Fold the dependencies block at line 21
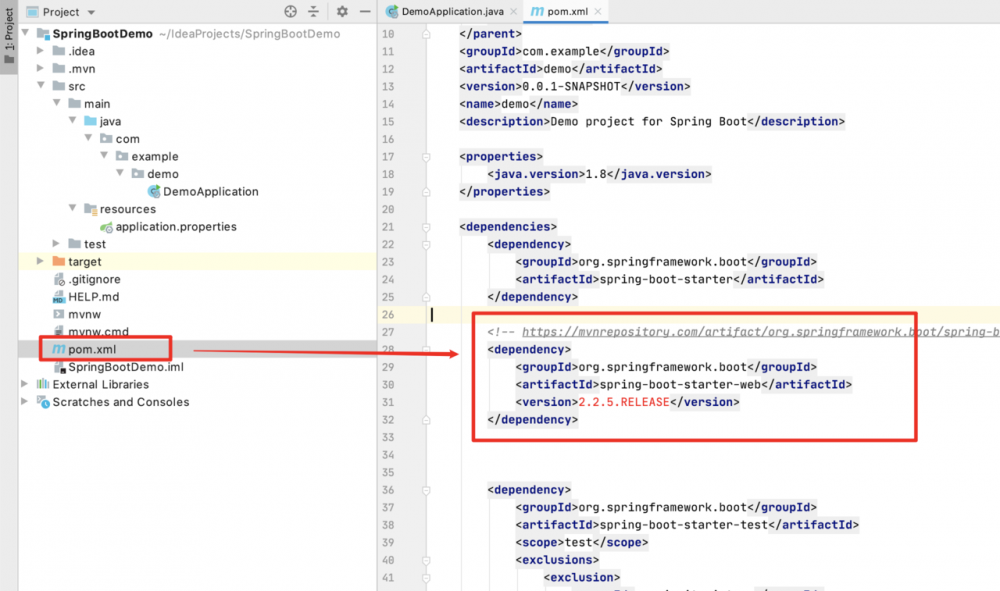This screenshot has height=591, width=1000. [426, 226]
